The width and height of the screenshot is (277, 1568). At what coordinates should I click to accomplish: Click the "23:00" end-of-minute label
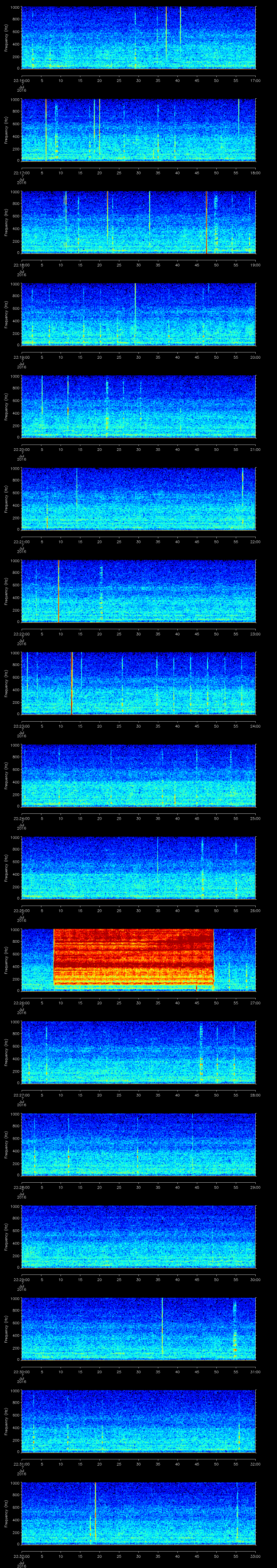coord(255,634)
